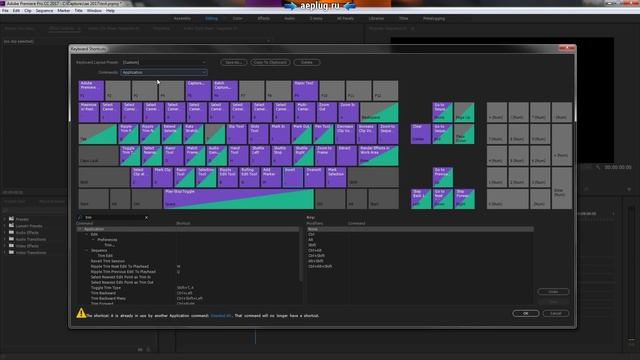640x360 pixels.
Task: Select the Alt modifier row
Action: (311, 240)
